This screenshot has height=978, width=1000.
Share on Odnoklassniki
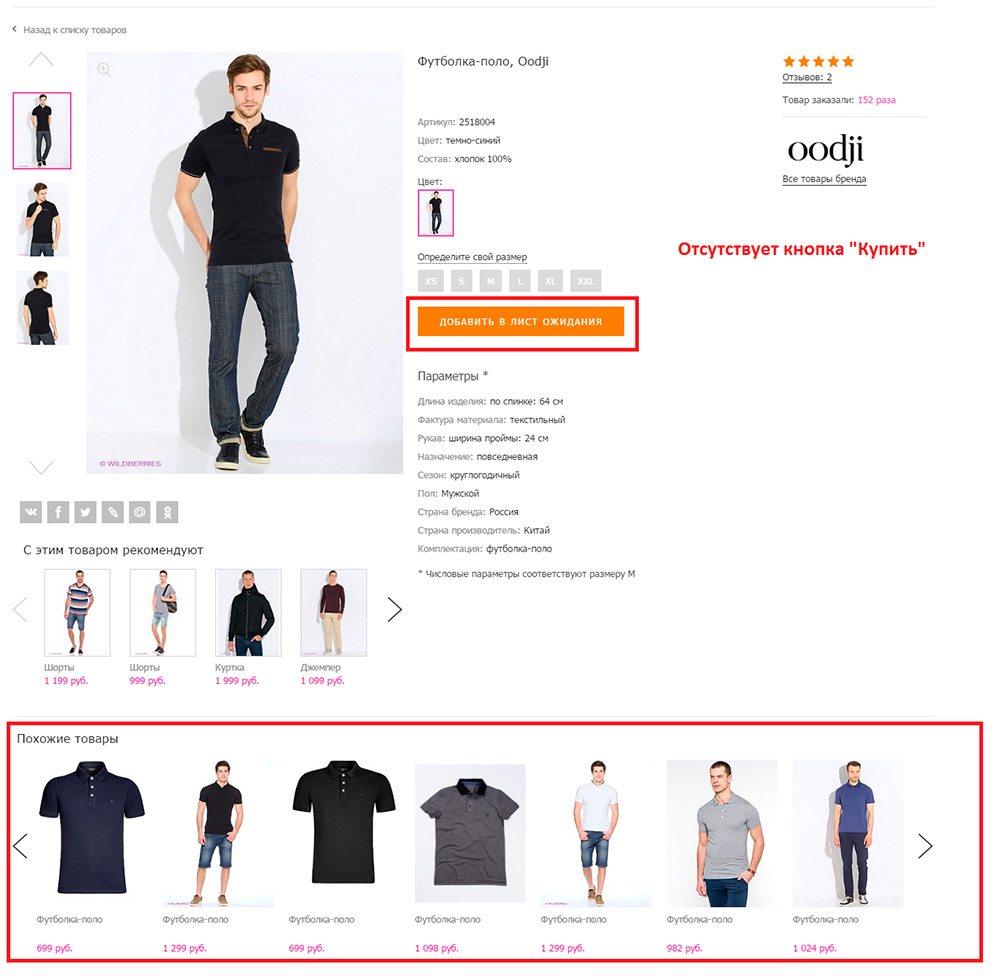coord(167,512)
